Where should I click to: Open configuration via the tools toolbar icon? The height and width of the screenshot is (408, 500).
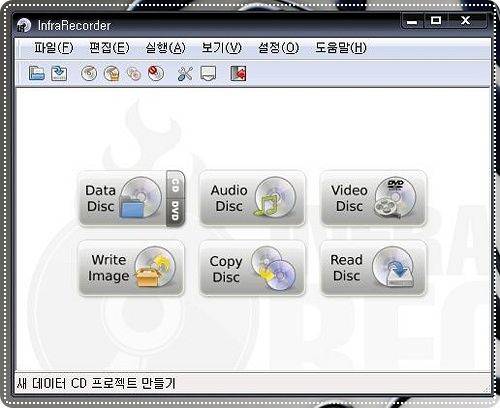(185, 74)
